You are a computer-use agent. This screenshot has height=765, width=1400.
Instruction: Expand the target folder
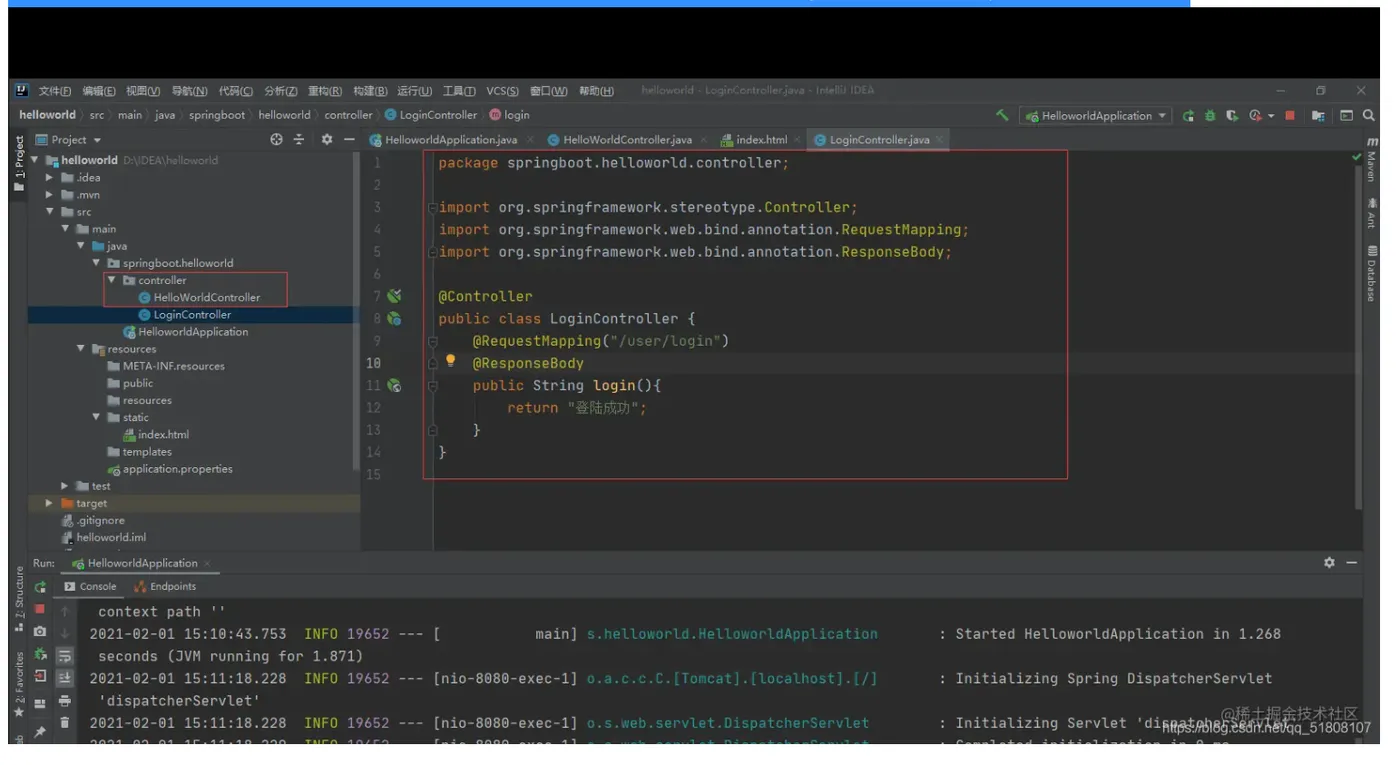pyautogui.click(x=50, y=503)
